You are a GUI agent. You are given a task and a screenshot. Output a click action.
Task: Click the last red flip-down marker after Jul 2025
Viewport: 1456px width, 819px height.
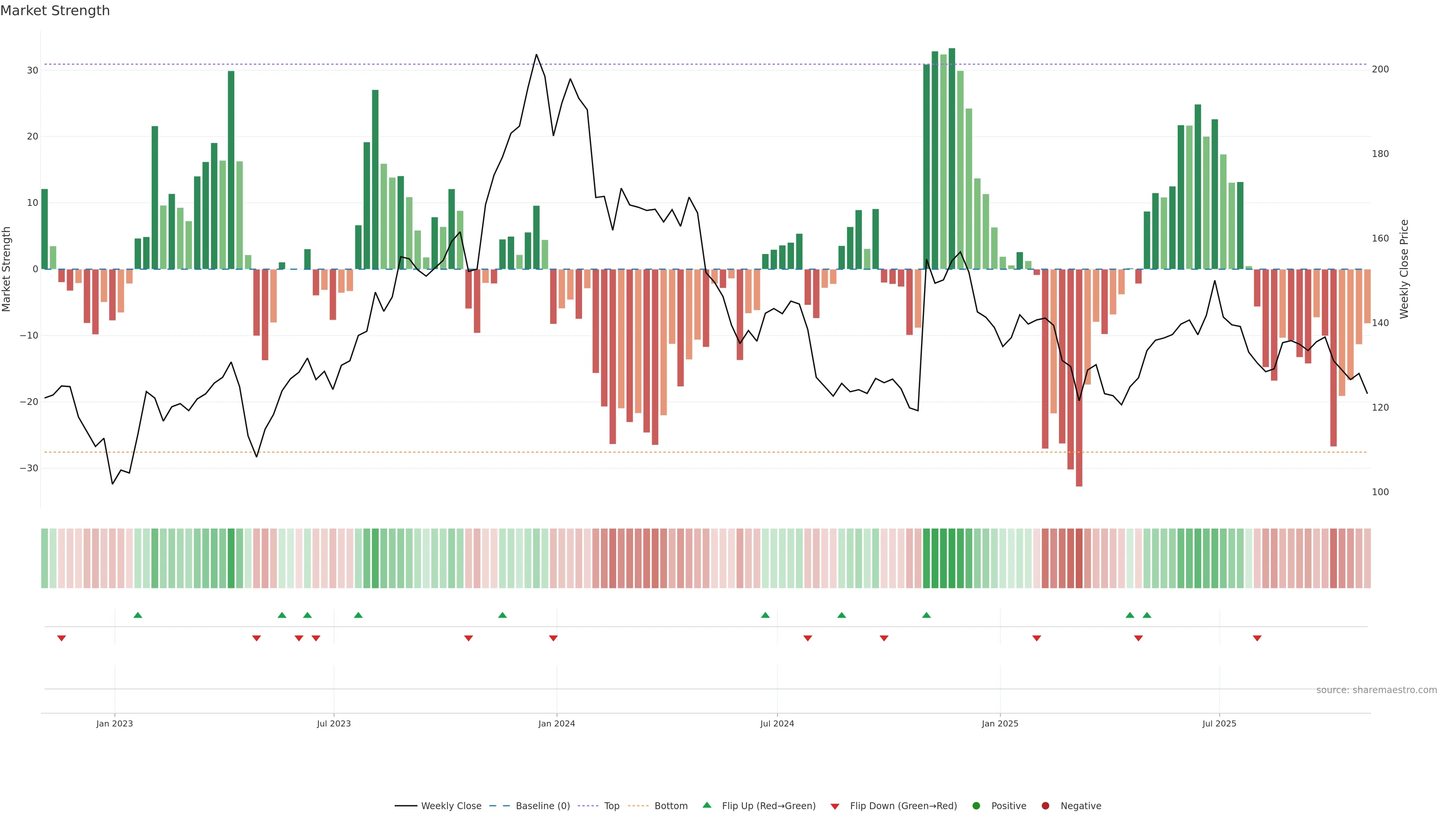1257,638
